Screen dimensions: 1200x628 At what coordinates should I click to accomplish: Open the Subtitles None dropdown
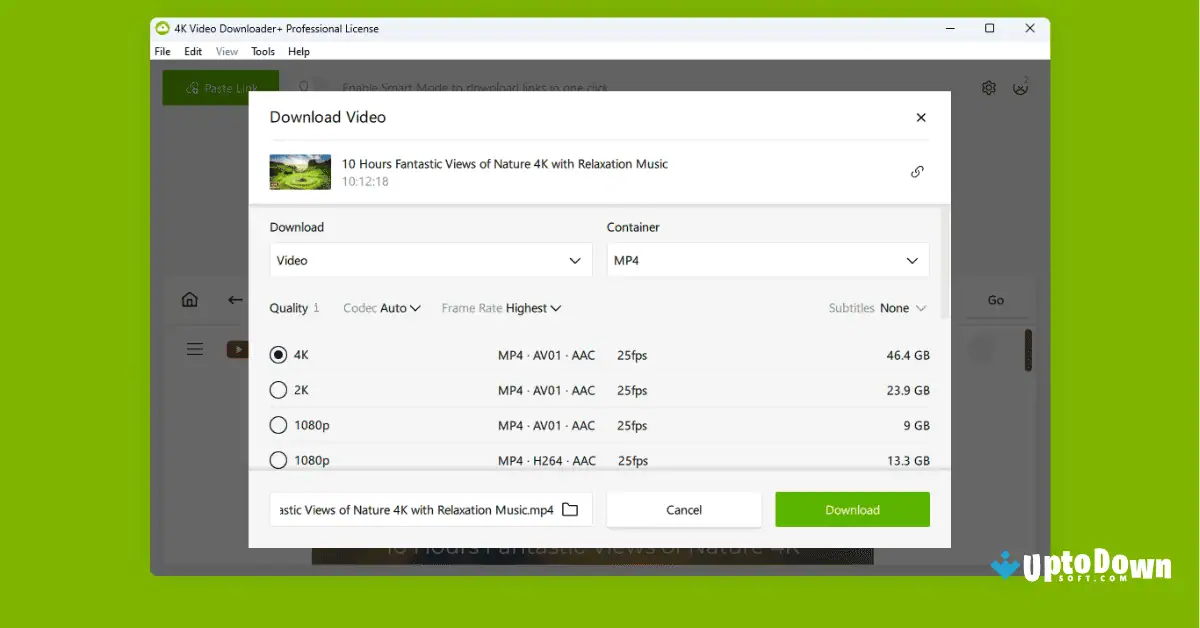(878, 308)
